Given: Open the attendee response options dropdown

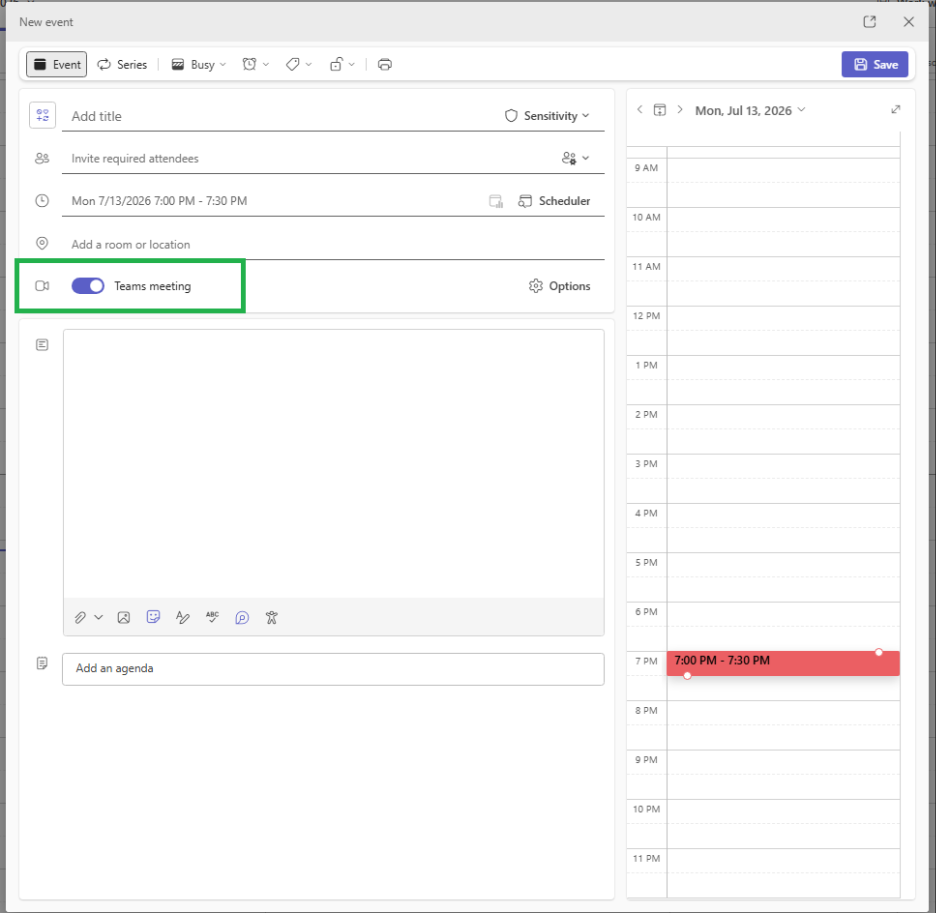Looking at the screenshot, I should (x=575, y=158).
